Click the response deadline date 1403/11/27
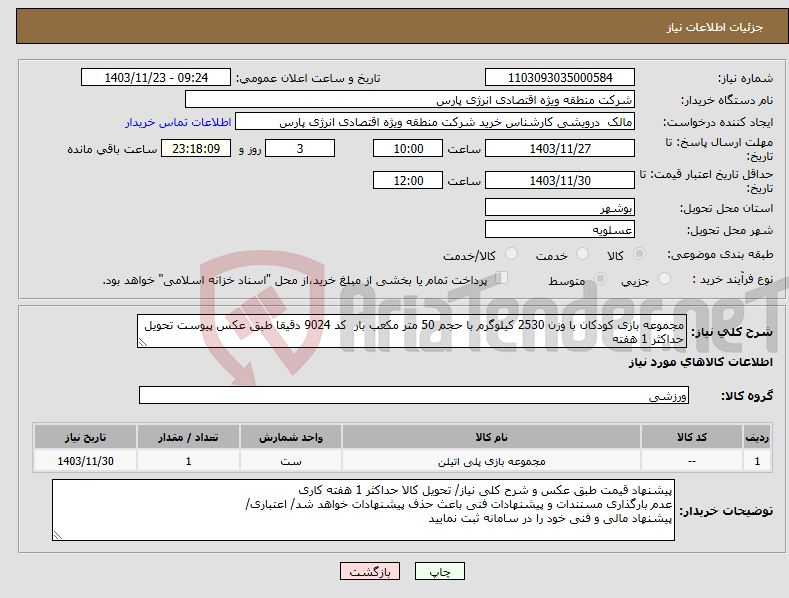The width and height of the screenshot is (789, 598). tap(560, 148)
